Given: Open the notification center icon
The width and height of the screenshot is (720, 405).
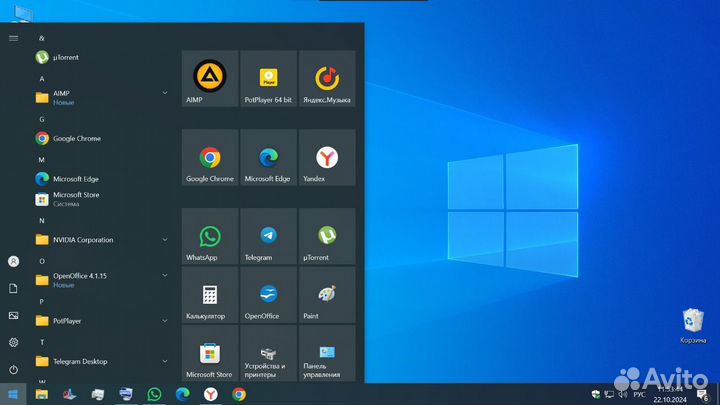Looking at the screenshot, I should point(703,394).
